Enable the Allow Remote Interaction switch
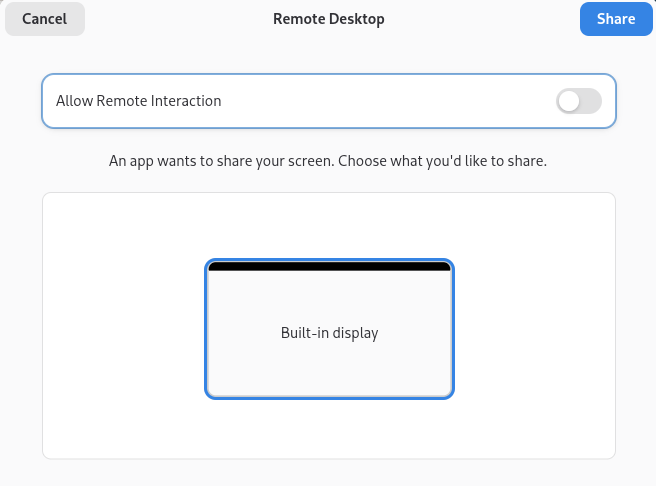This screenshot has width=656, height=486. coord(578,101)
